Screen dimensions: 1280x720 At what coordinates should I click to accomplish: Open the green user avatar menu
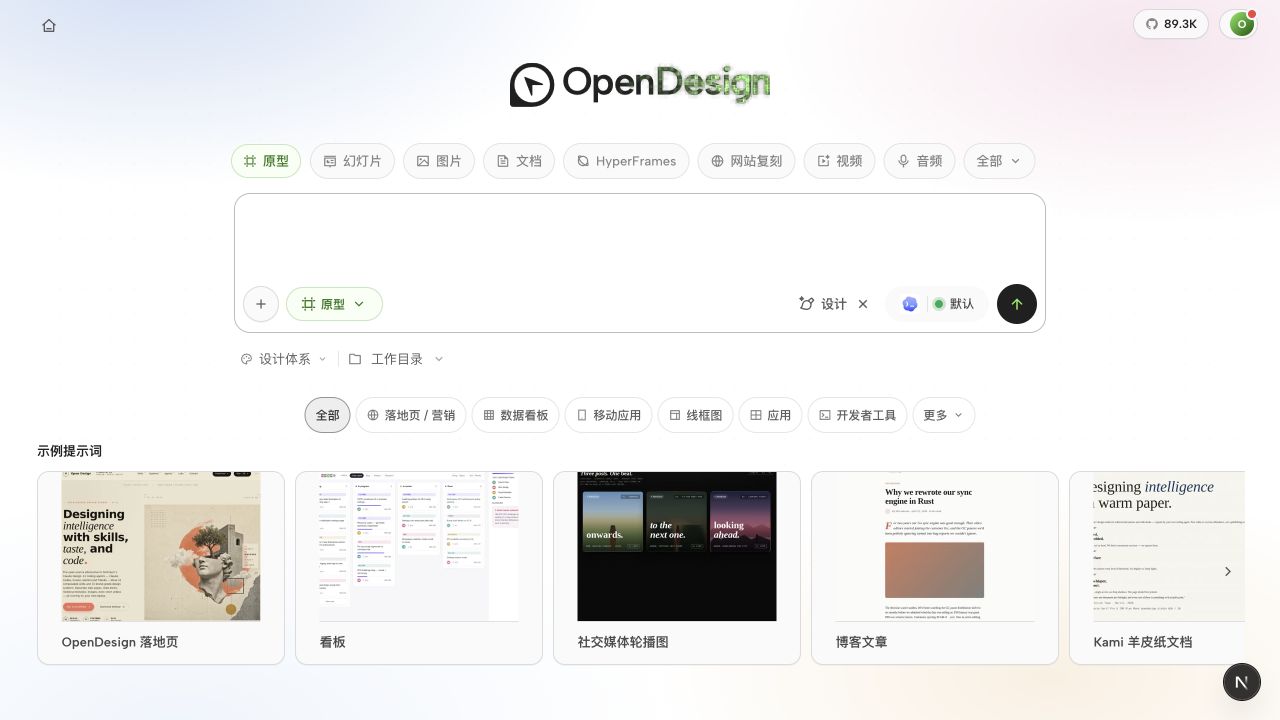pos(1241,24)
